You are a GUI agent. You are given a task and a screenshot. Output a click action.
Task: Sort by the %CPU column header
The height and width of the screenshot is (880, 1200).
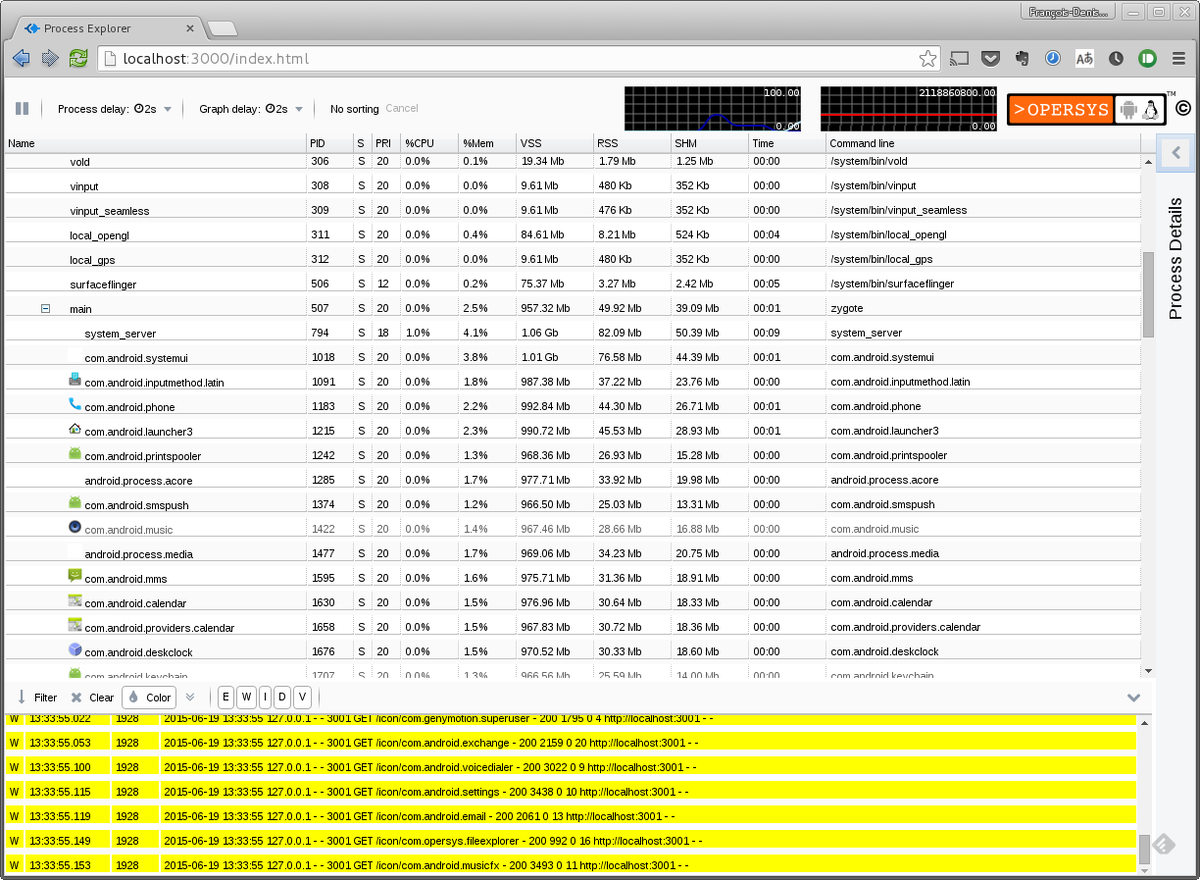[429, 144]
